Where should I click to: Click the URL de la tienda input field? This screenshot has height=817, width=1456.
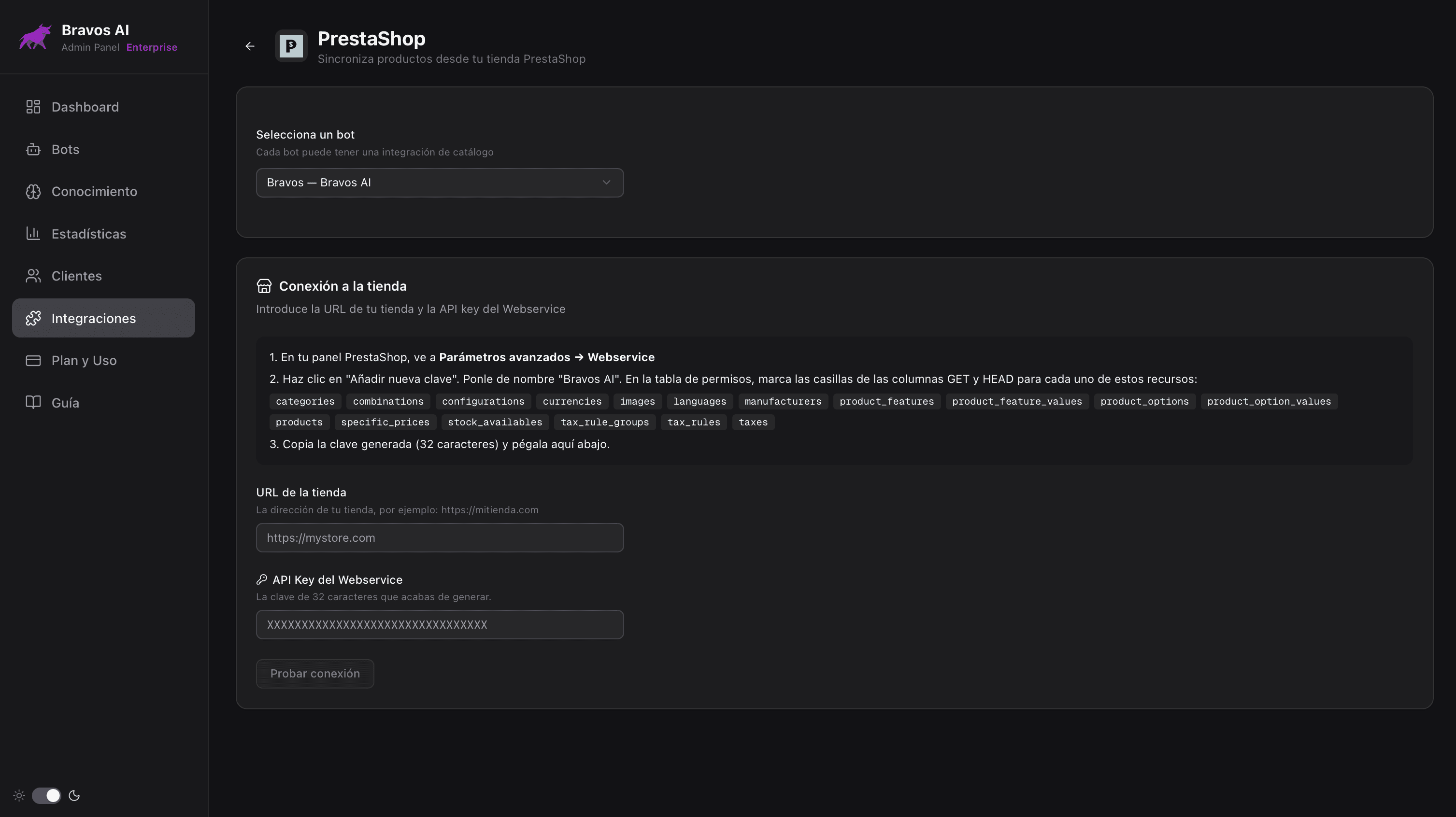point(440,537)
